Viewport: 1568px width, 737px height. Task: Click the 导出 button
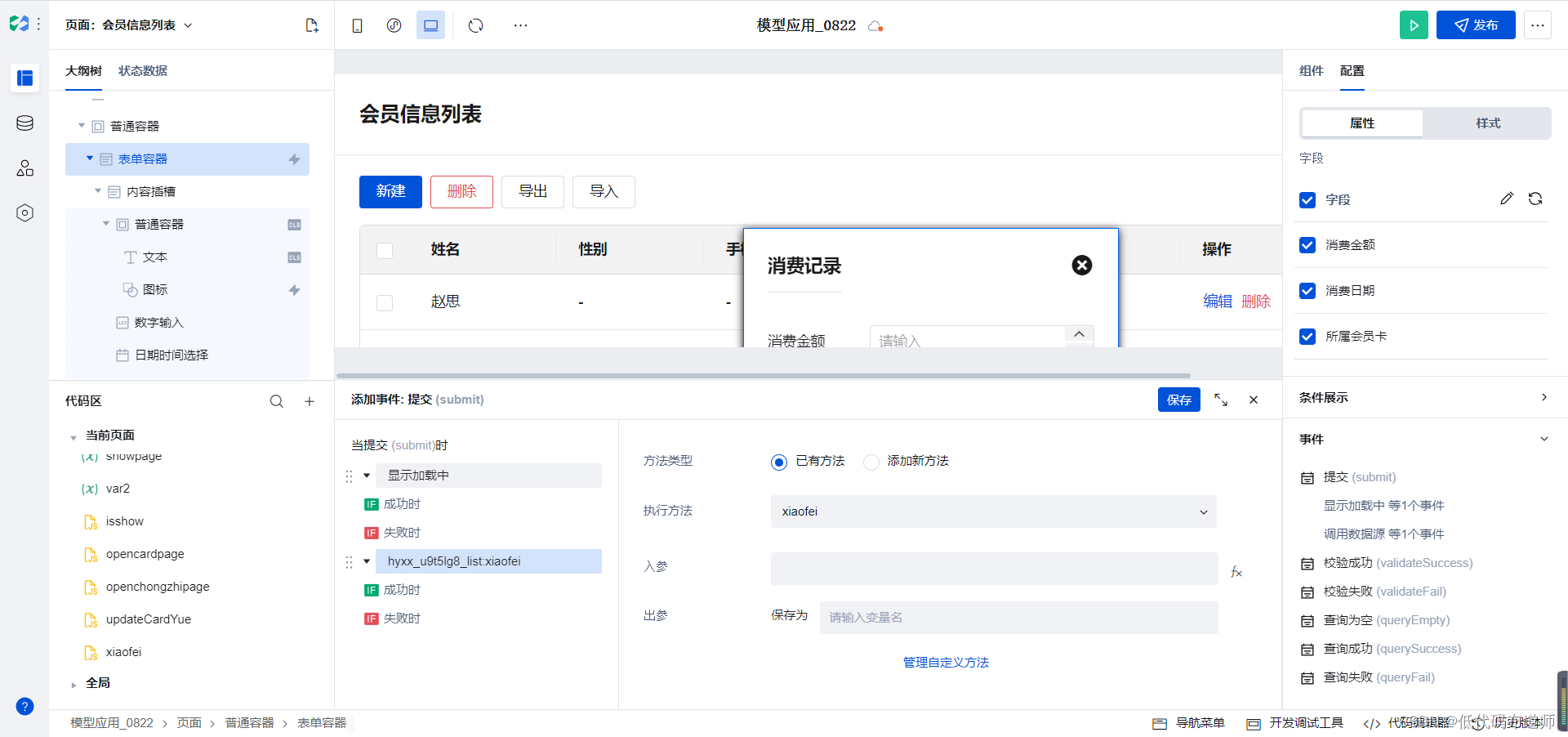point(532,192)
